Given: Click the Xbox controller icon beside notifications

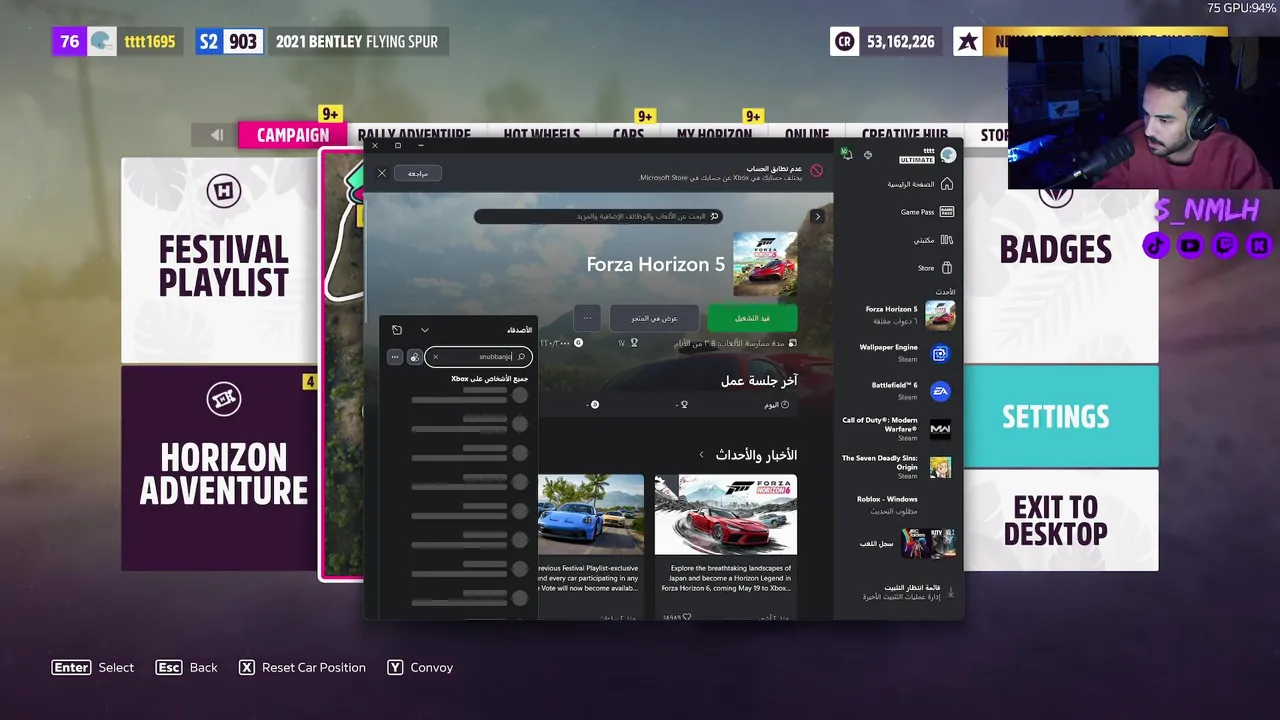Looking at the screenshot, I should coord(867,155).
